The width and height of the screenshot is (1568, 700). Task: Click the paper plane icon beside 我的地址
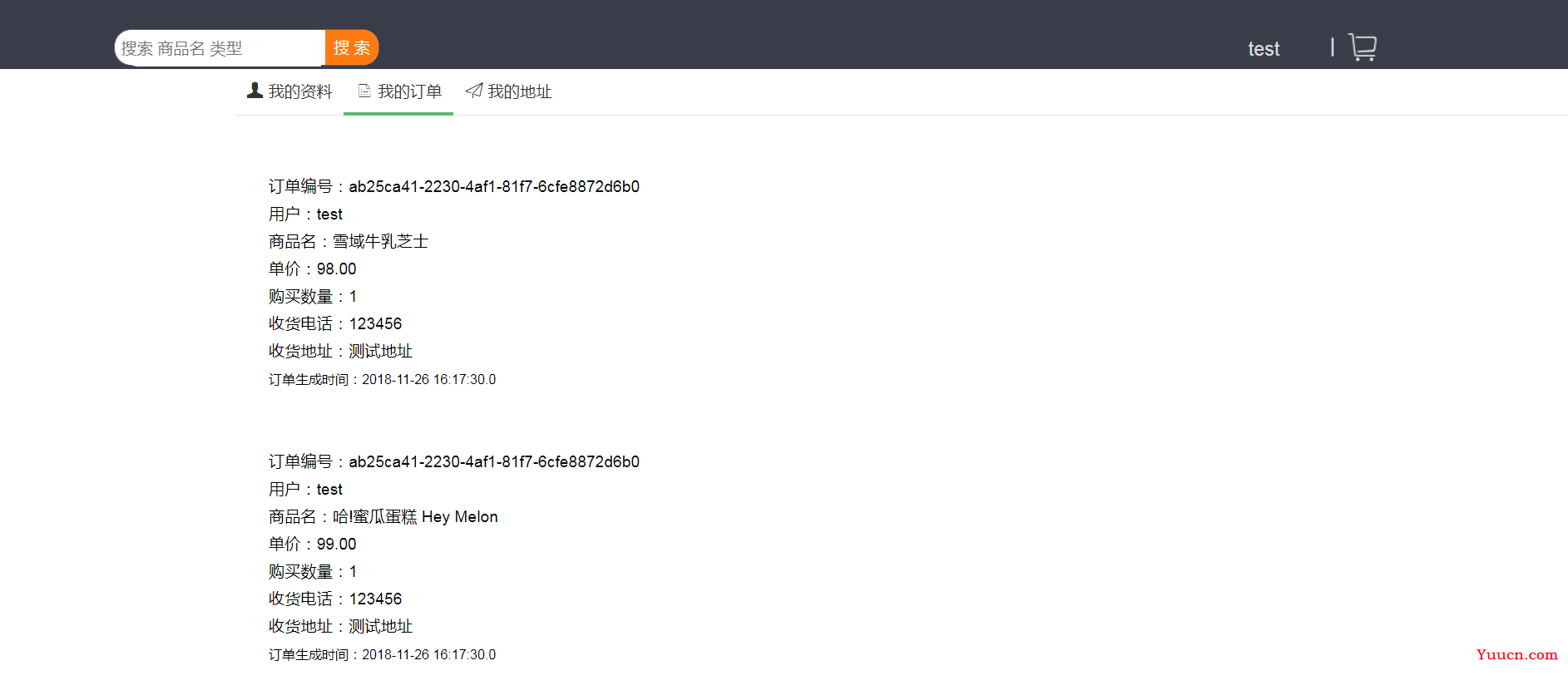(474, 91)
